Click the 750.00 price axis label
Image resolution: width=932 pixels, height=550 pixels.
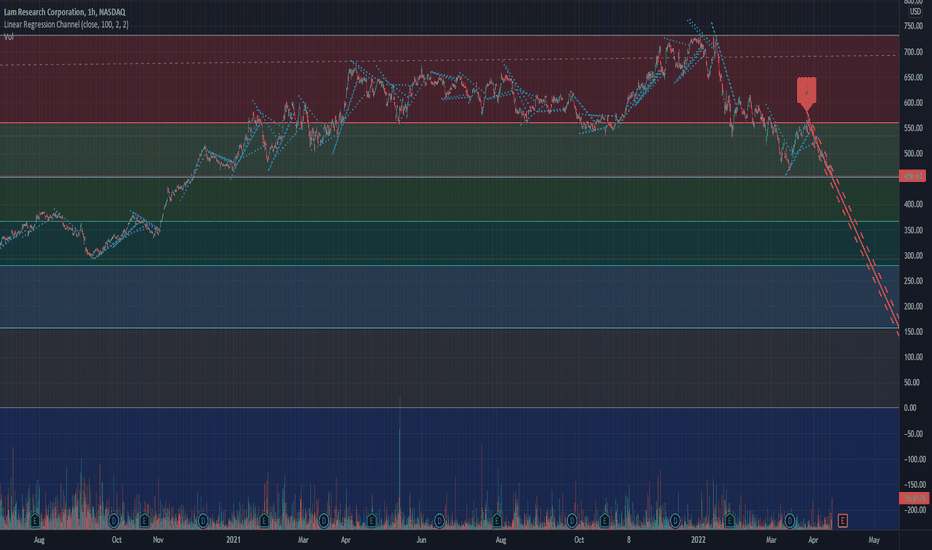913,26
